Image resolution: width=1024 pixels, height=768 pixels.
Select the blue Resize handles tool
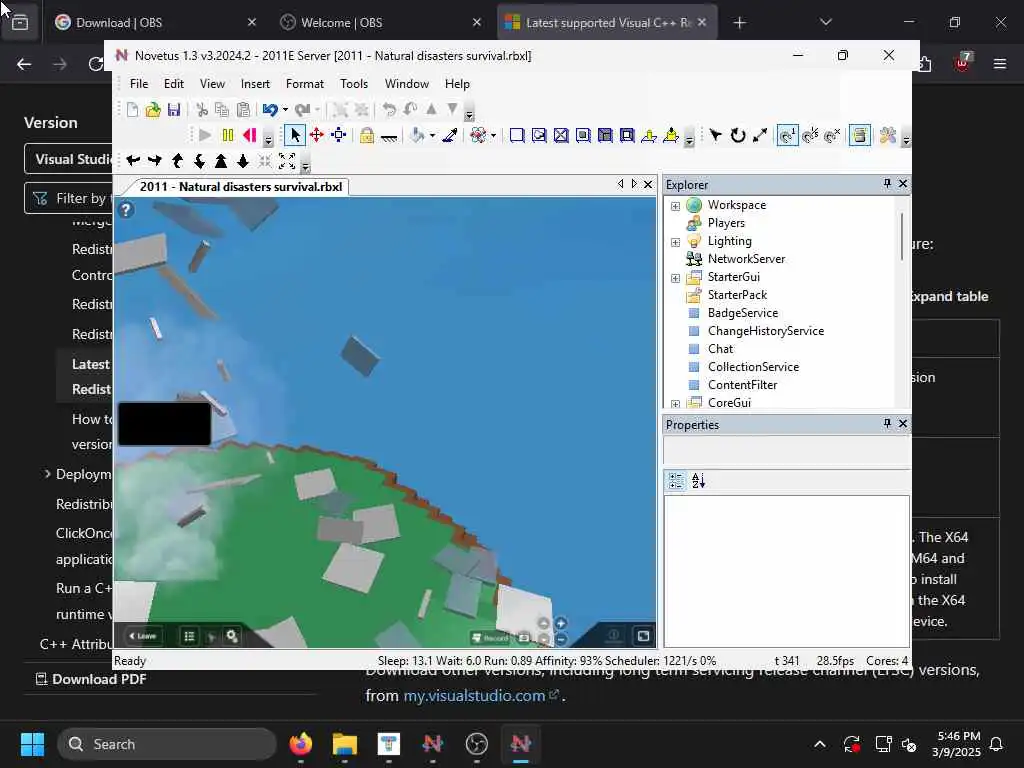[x=338, y=135]
